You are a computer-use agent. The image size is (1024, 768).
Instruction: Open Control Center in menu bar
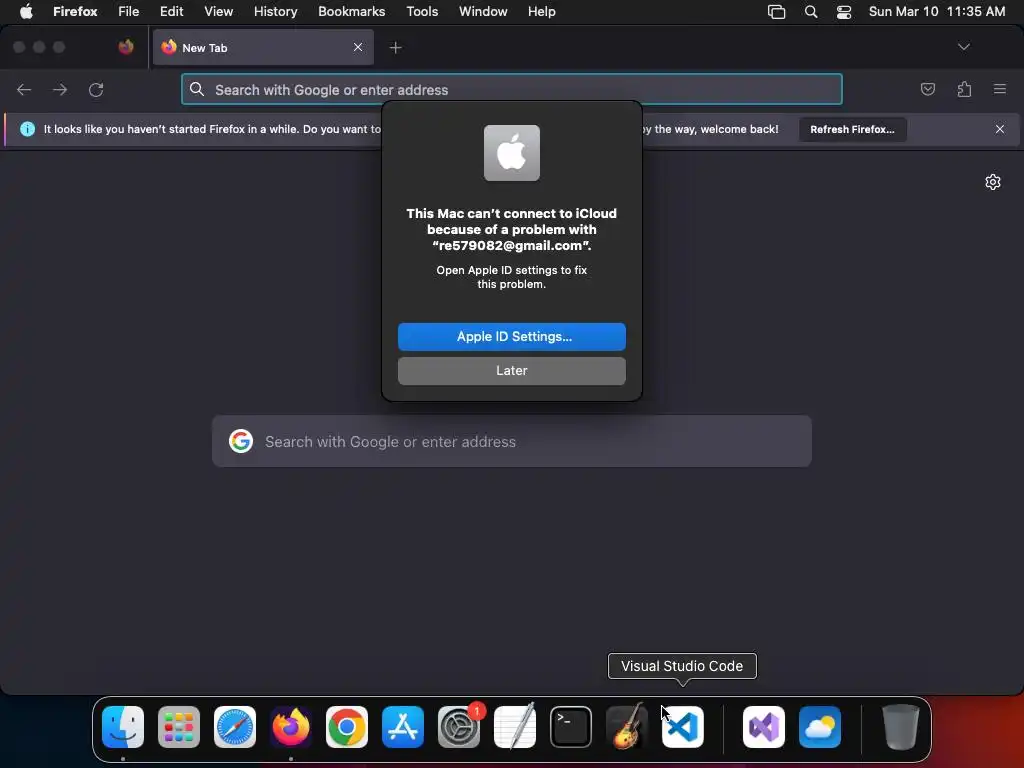[x=844, y=12]
